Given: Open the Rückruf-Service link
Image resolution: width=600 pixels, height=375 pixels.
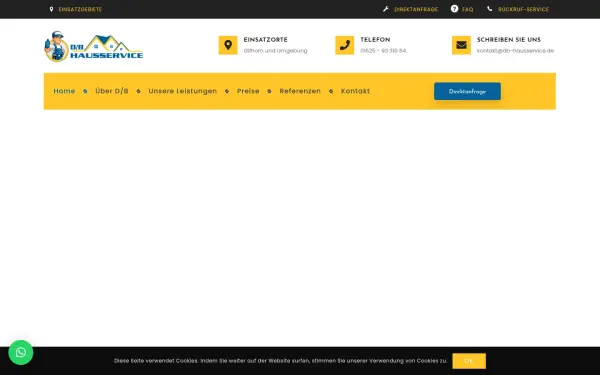Looking at the screenshot, I should coord(523,9).
